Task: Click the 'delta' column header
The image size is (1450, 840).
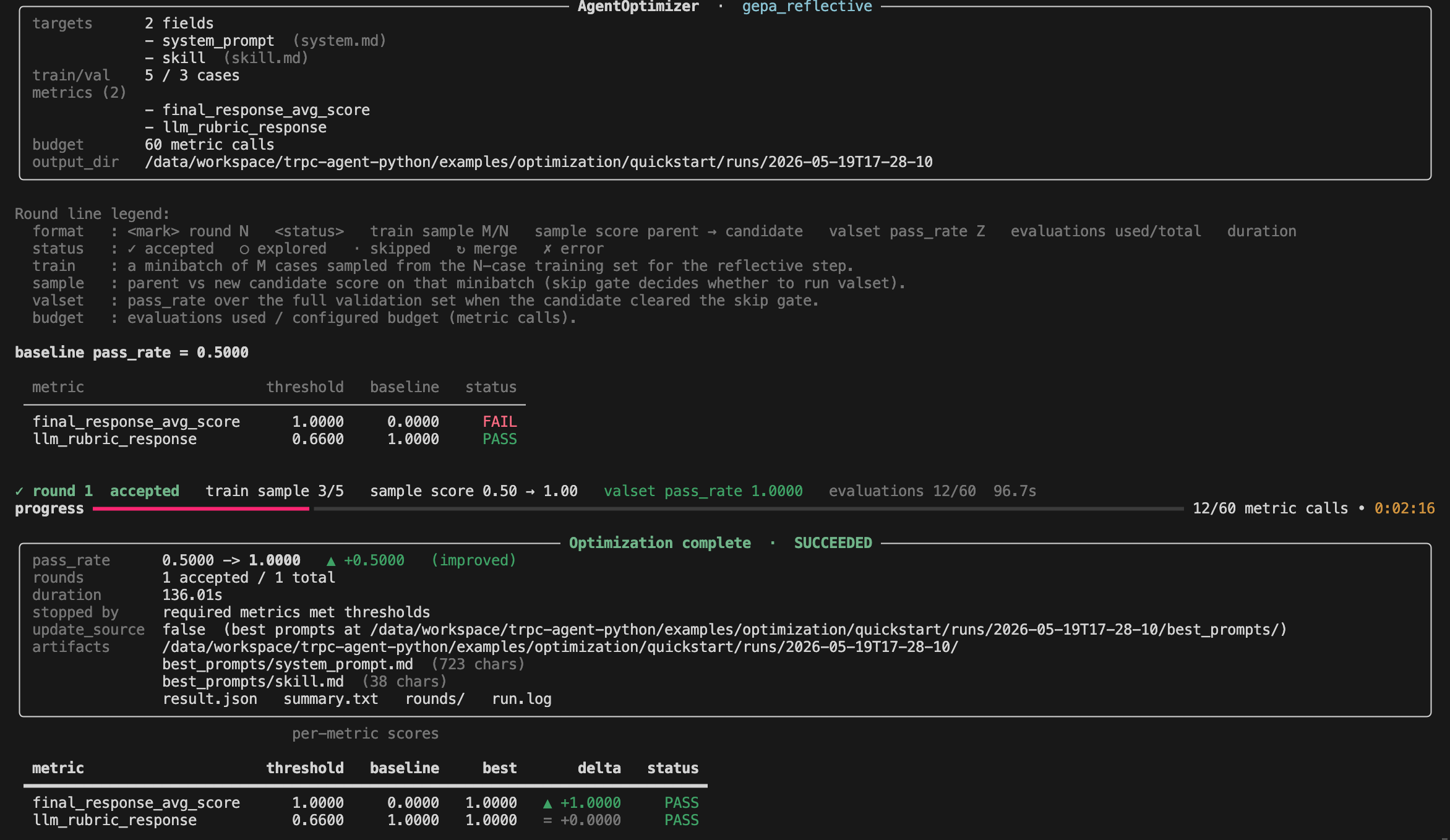Action: click(x=599, y=768)
